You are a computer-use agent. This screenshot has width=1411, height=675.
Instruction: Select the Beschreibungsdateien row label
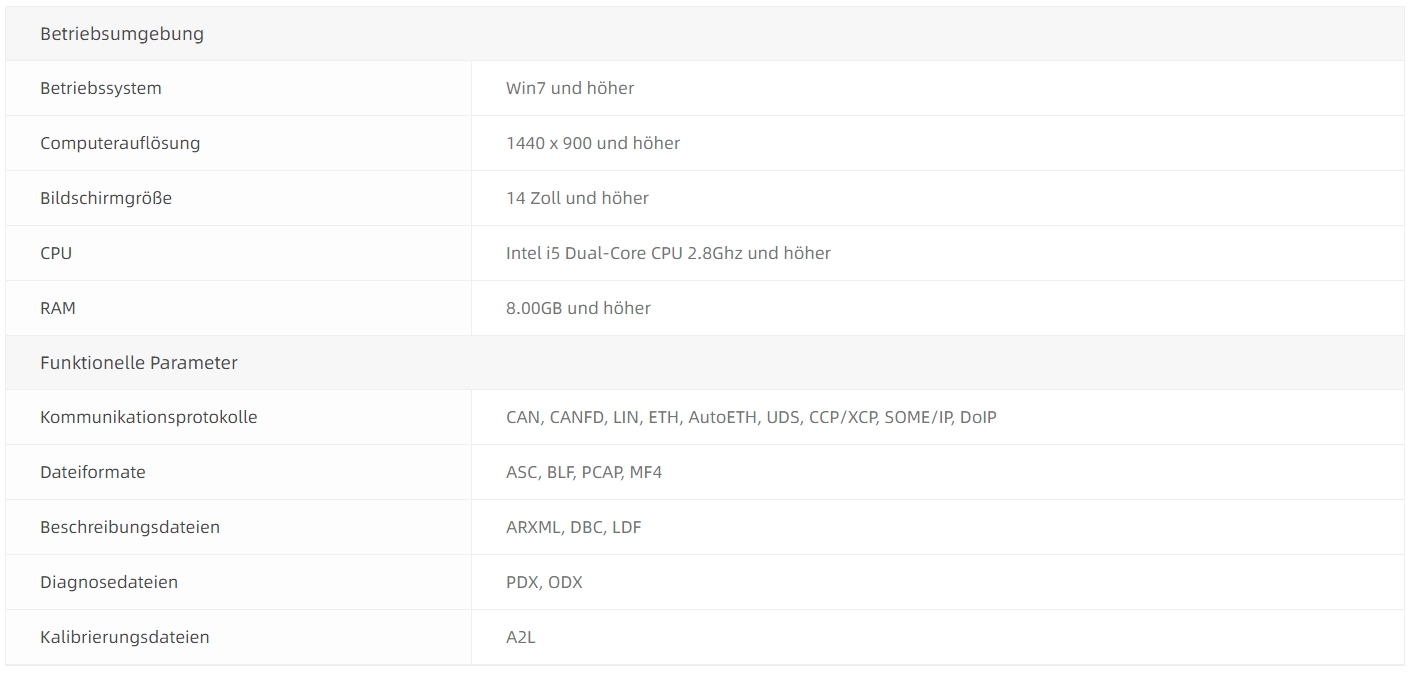[130, 527]
